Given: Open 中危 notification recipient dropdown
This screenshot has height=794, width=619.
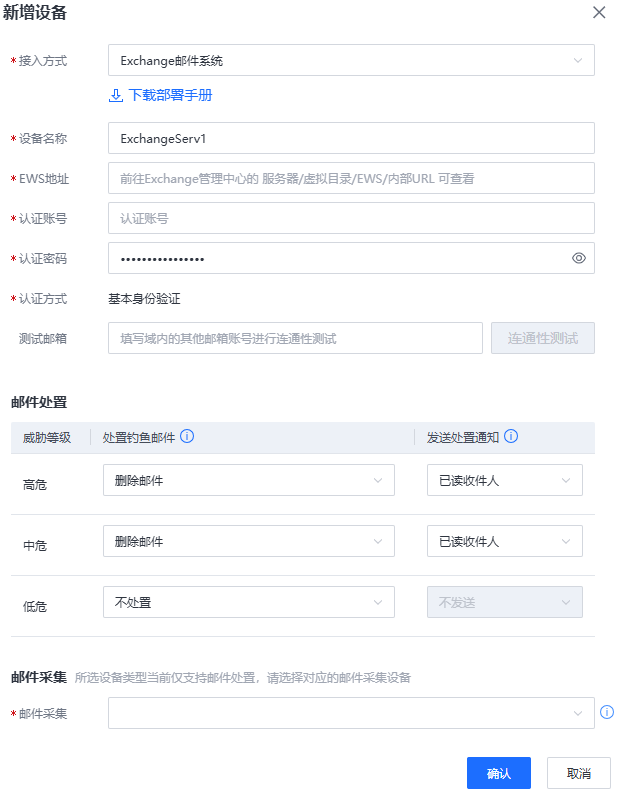Looking at the screenshot, I should tap(504, 542).
